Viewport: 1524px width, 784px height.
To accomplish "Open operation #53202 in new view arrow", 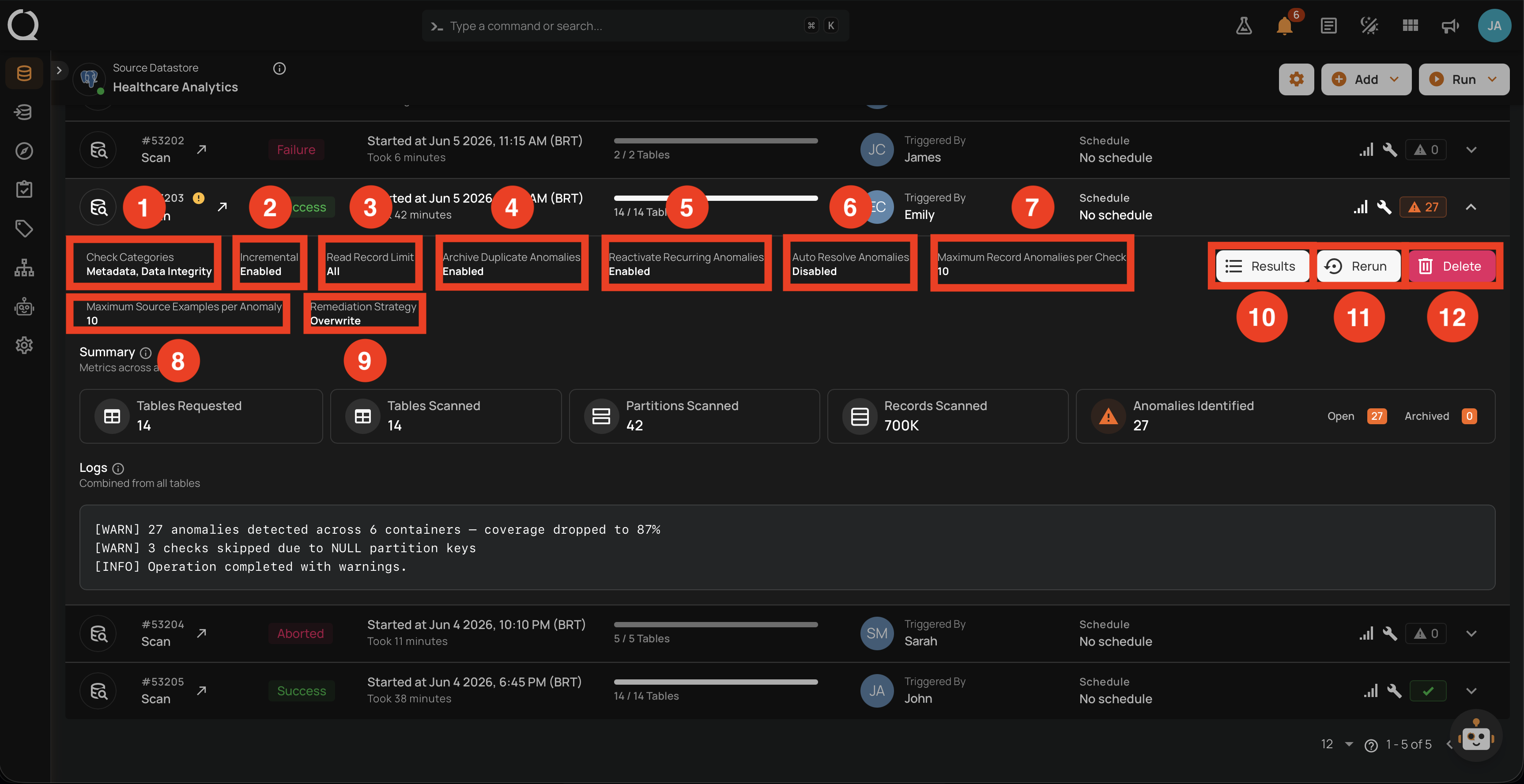I will pyautogui.click(x=202, y=149).
